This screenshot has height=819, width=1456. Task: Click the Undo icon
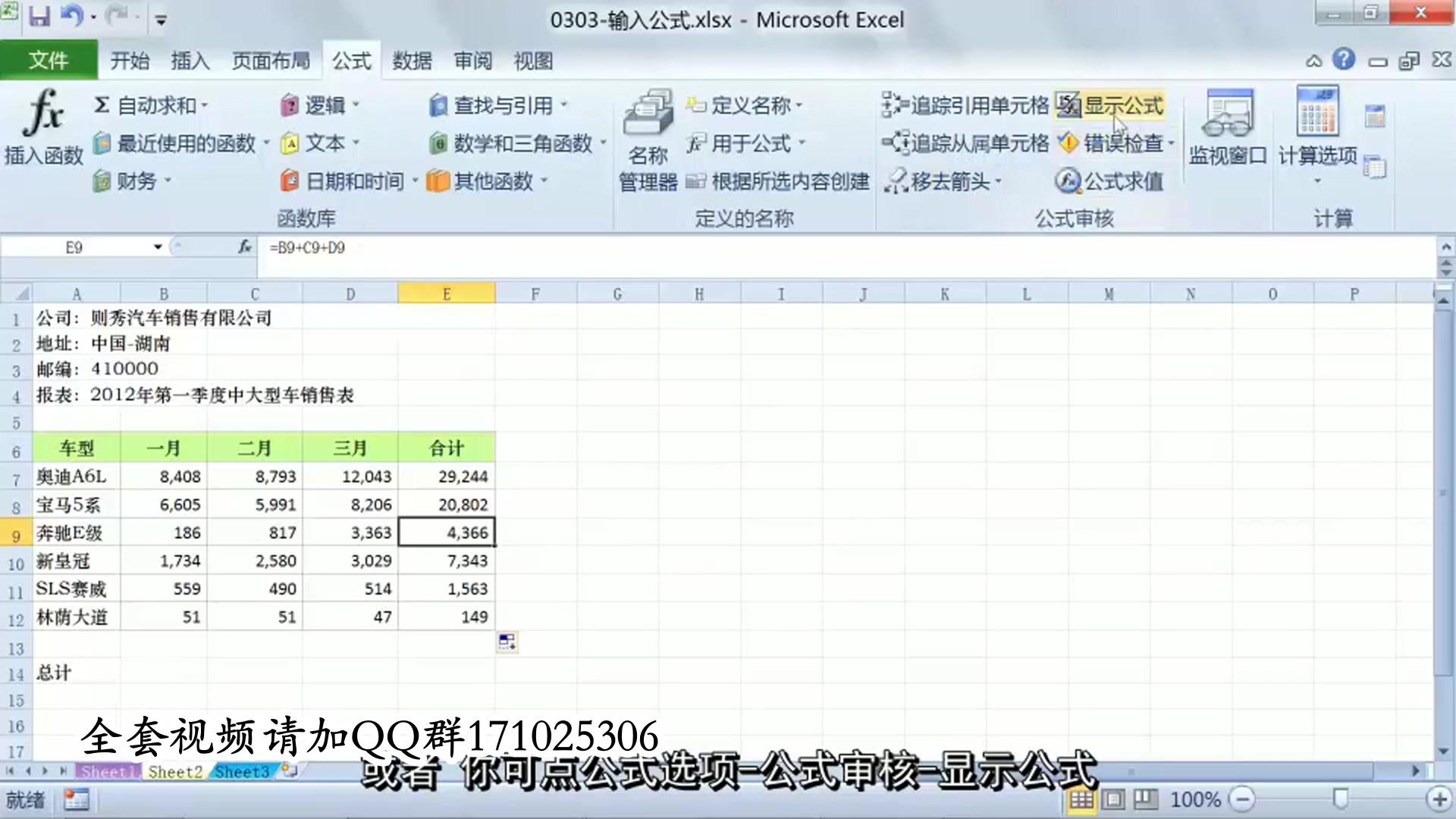click(x=71, y=17)
